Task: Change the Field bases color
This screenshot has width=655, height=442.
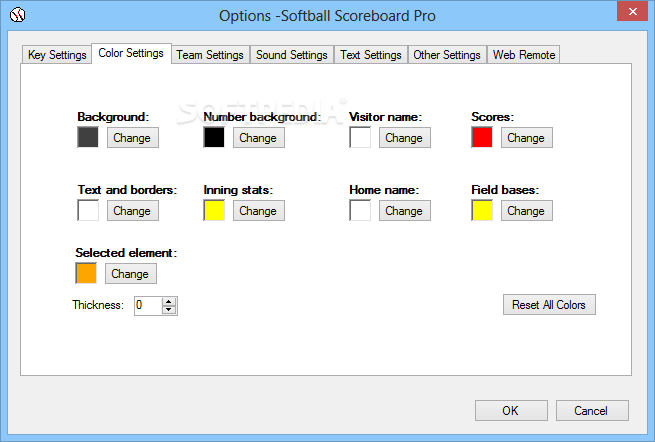Action: point(527,211)
